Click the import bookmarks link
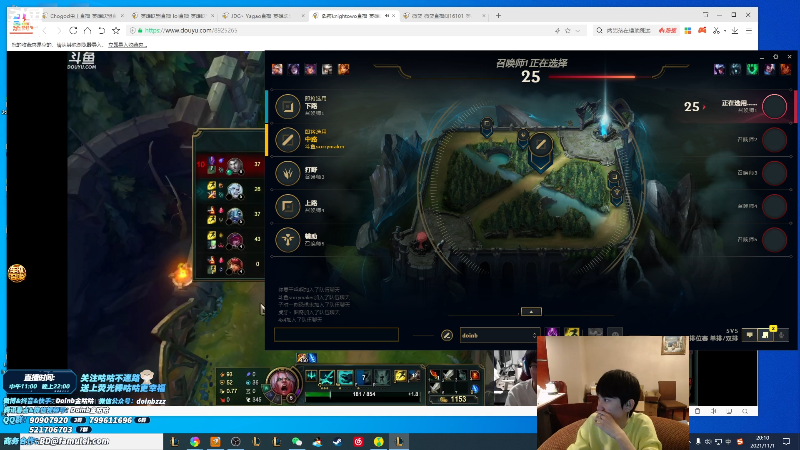This screenshot has width=800, height=450. point(127,45)
